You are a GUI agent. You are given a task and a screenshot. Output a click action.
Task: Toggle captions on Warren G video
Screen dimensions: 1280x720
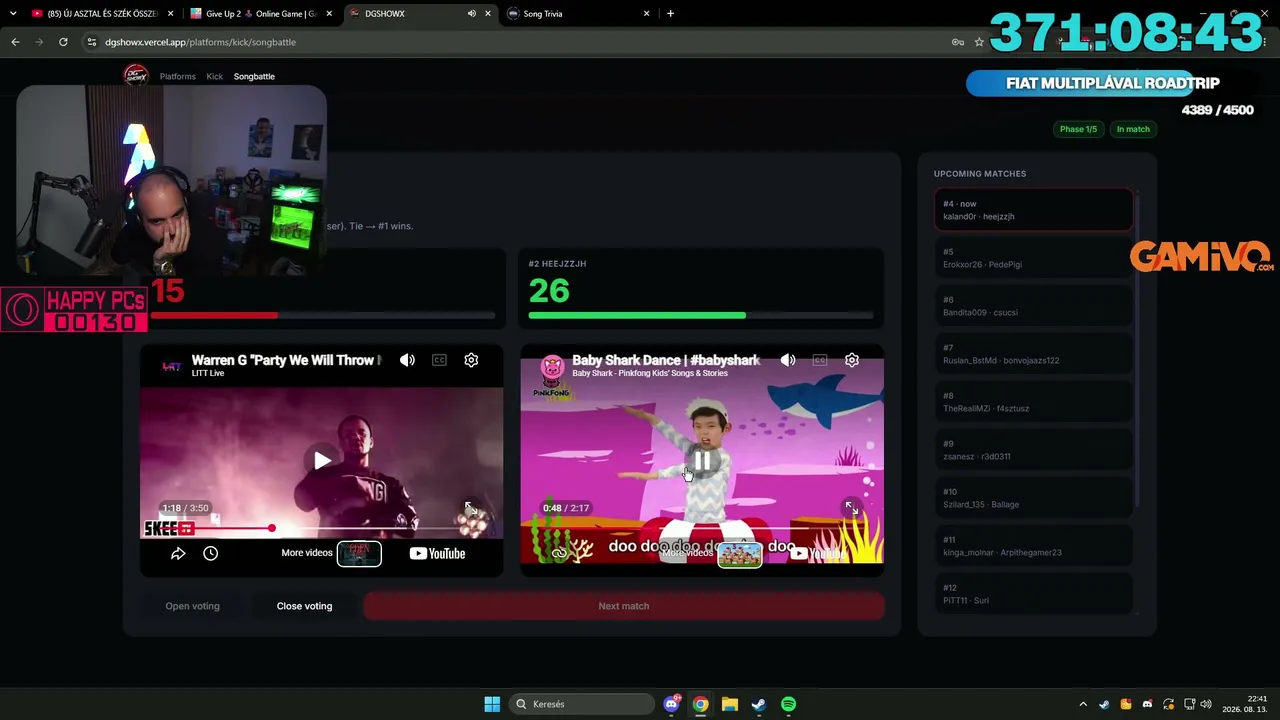(x=439, y=360)
